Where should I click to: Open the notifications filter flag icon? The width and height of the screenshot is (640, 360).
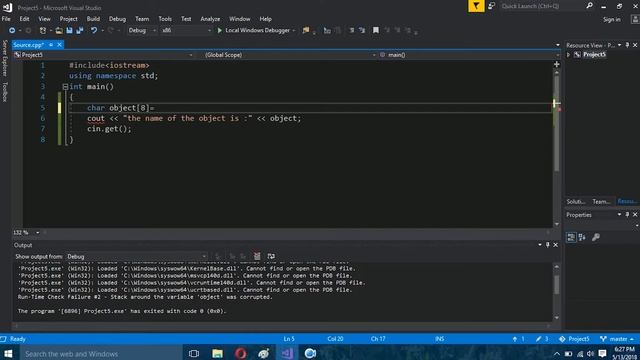(x=476, y=6)
